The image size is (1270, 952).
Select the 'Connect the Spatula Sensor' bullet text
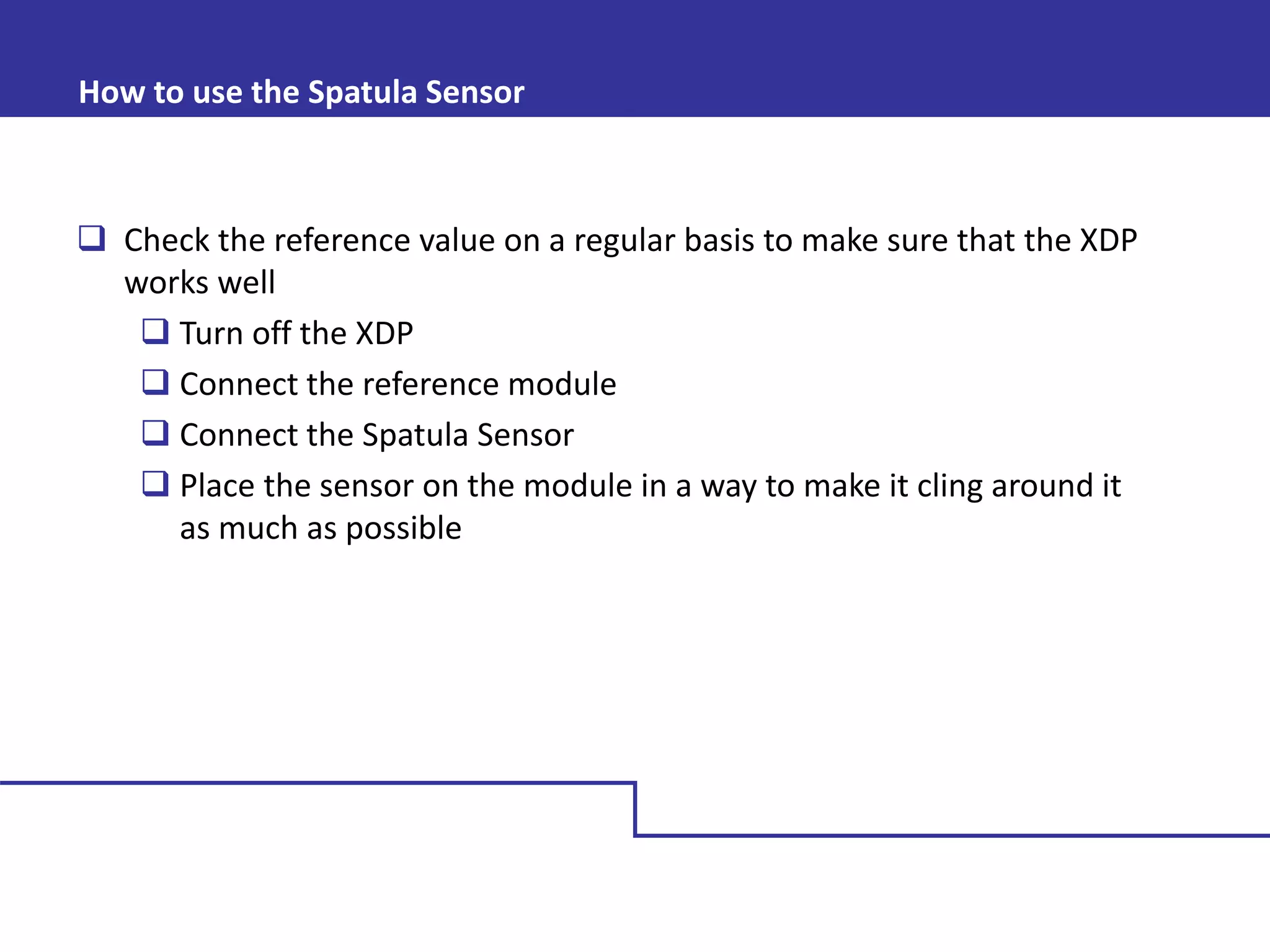376,435
